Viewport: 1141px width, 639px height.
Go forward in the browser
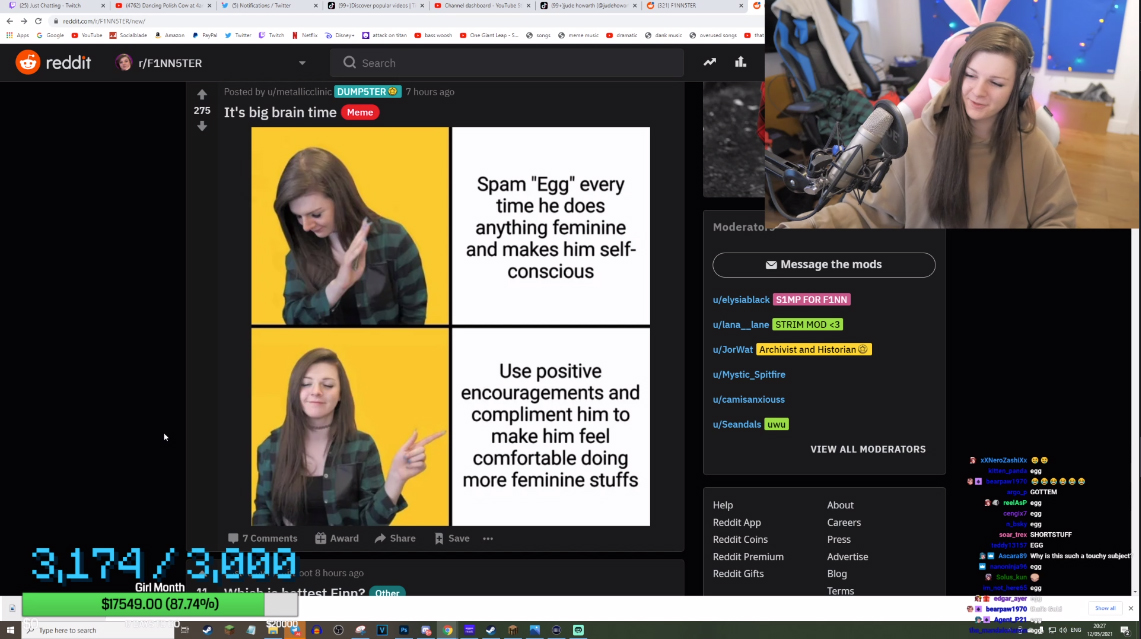(x=24, y=21)
